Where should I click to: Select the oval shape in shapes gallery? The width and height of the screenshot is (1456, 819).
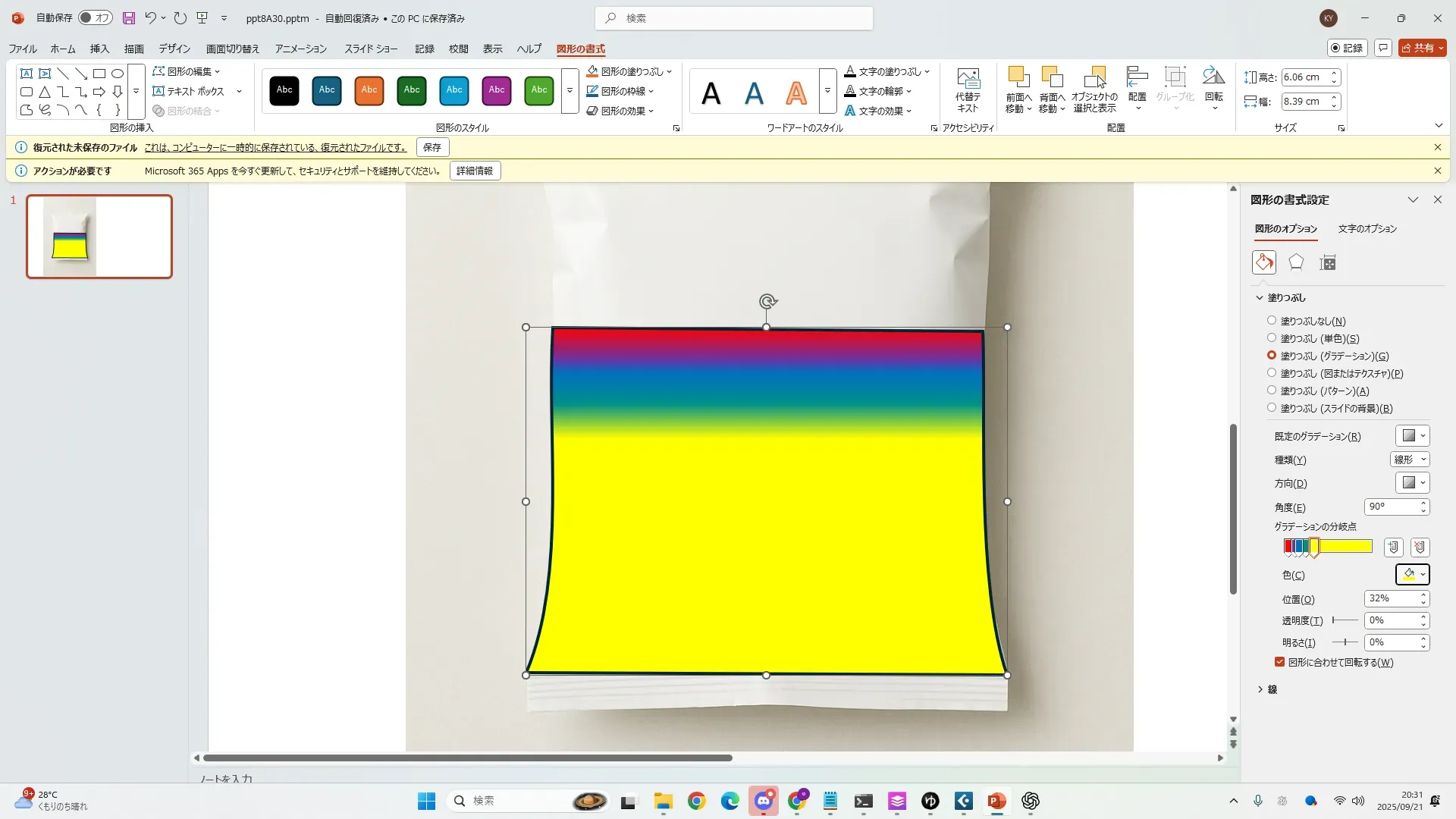(x=118, y=74)
